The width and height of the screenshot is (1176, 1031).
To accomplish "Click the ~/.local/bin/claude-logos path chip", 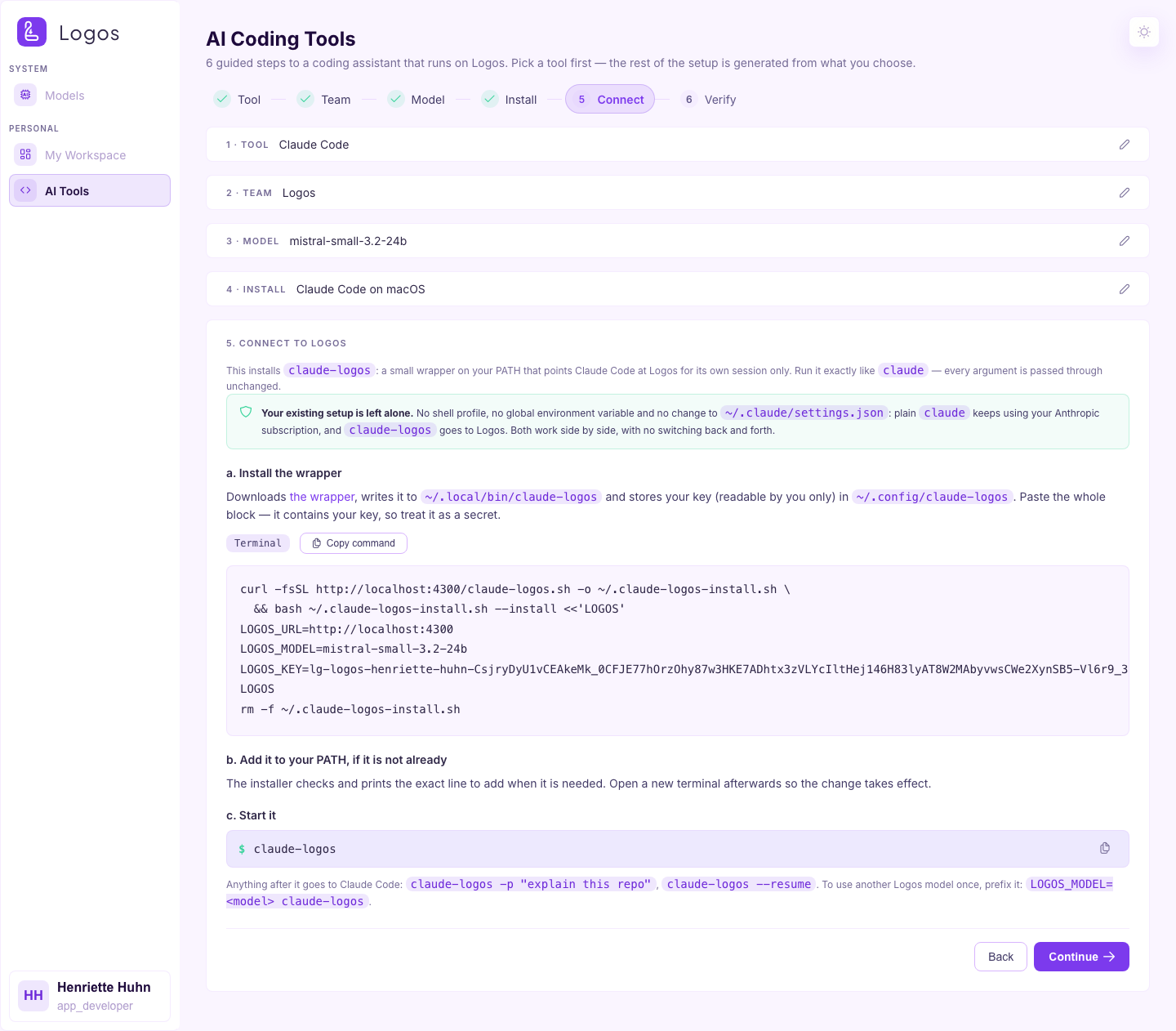I will point(511,497).
